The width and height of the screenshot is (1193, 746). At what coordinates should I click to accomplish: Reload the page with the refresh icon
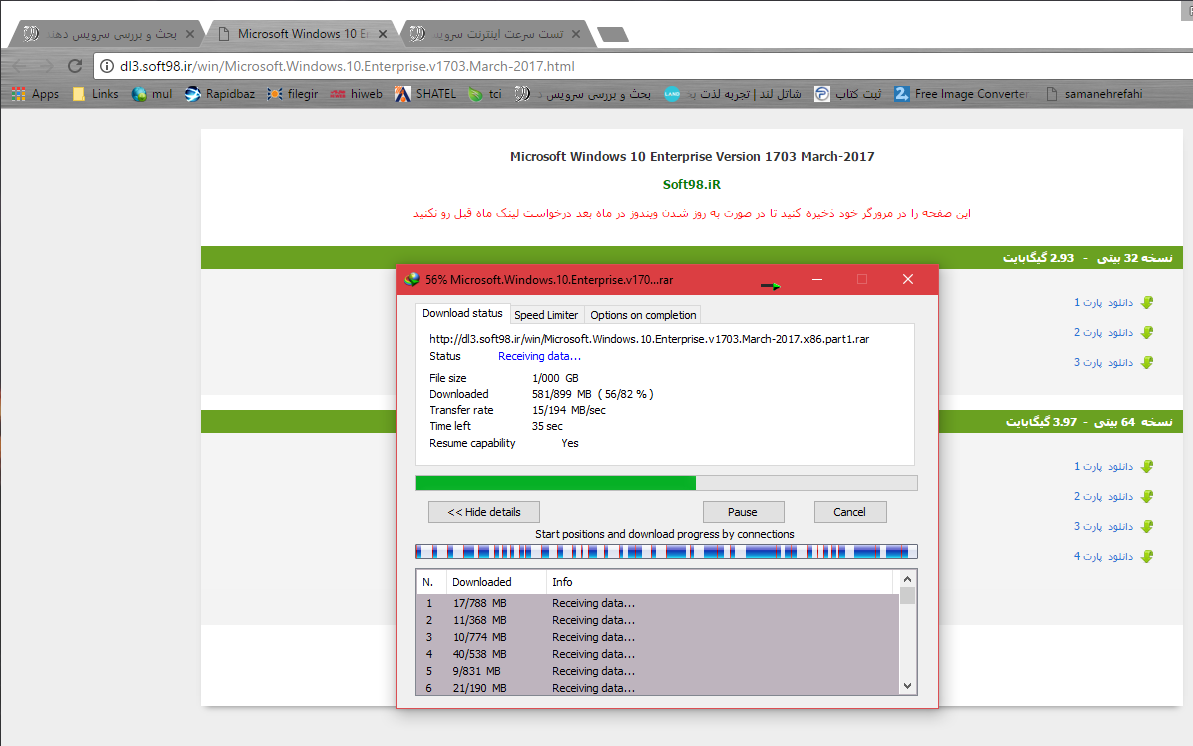click(75, 66)
